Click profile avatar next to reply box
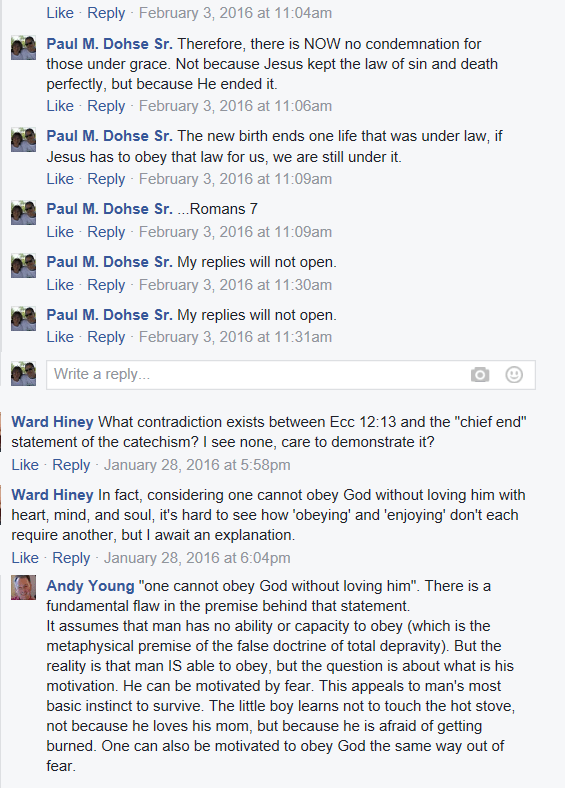This screenshot has height=788, width=565. [24, 373]
